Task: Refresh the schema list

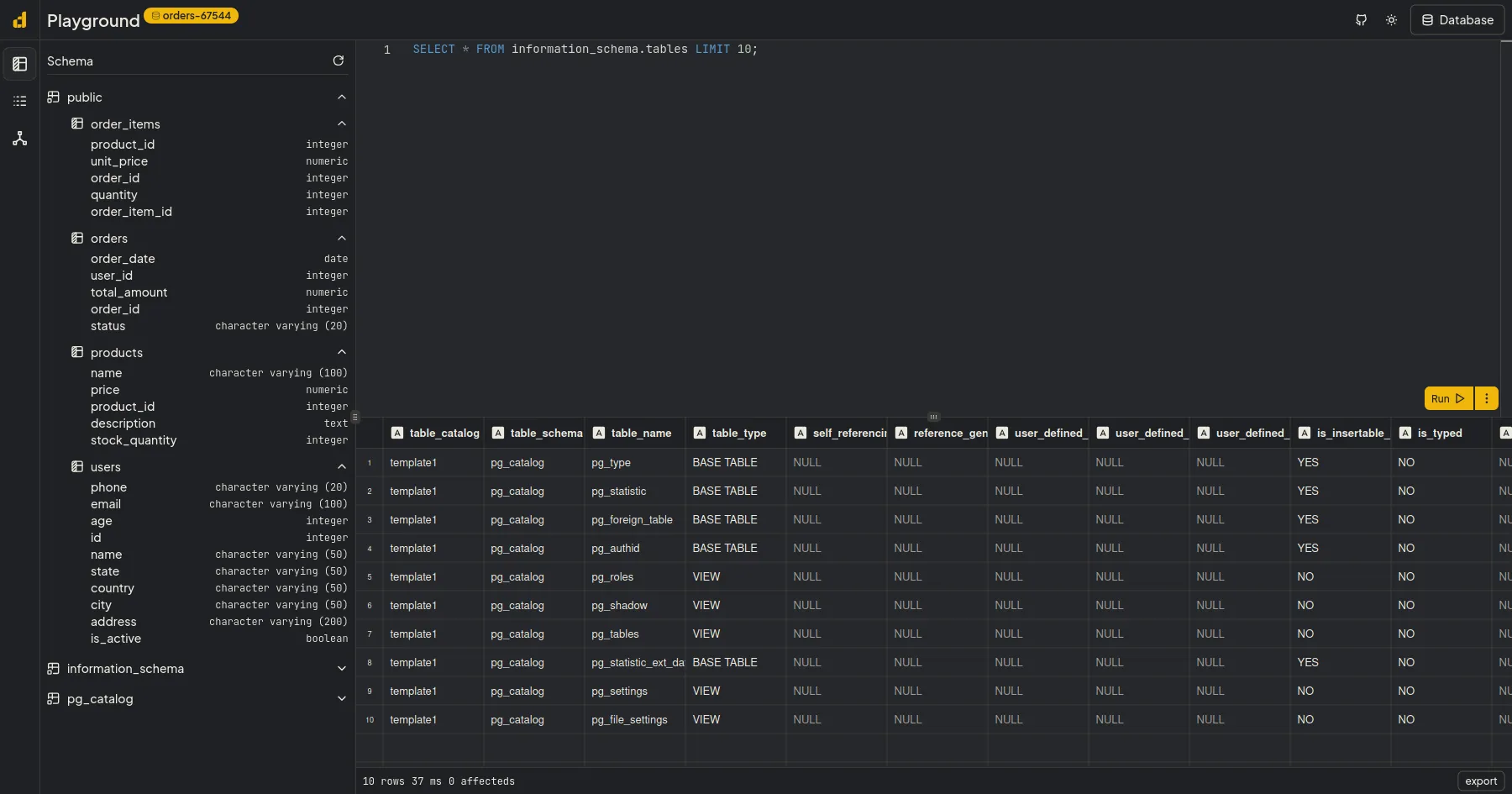Action: point(339,60)
